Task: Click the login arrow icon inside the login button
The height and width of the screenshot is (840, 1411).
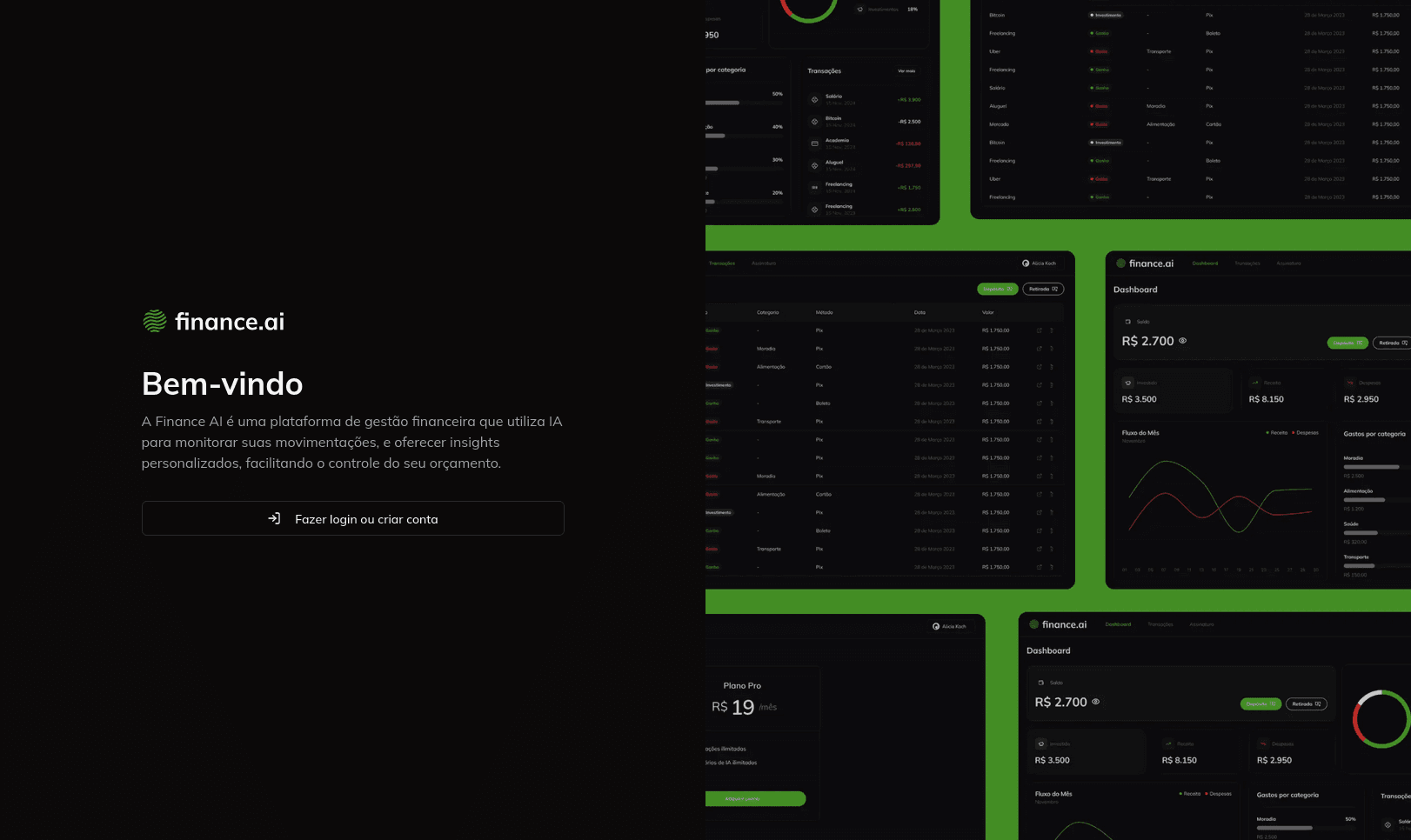Action: pos(274,518)
